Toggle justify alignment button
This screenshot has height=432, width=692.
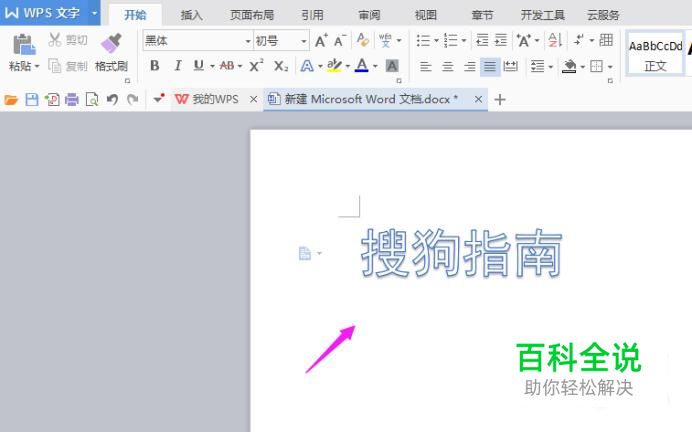tap(490, 67)
